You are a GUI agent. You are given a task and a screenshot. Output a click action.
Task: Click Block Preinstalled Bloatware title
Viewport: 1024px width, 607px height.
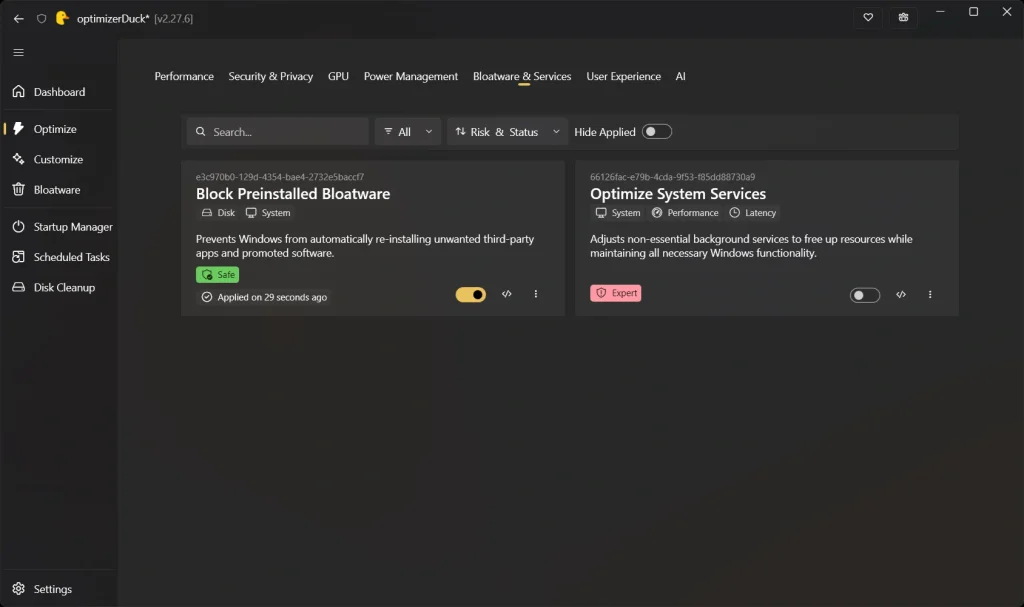tap(293, 194)
